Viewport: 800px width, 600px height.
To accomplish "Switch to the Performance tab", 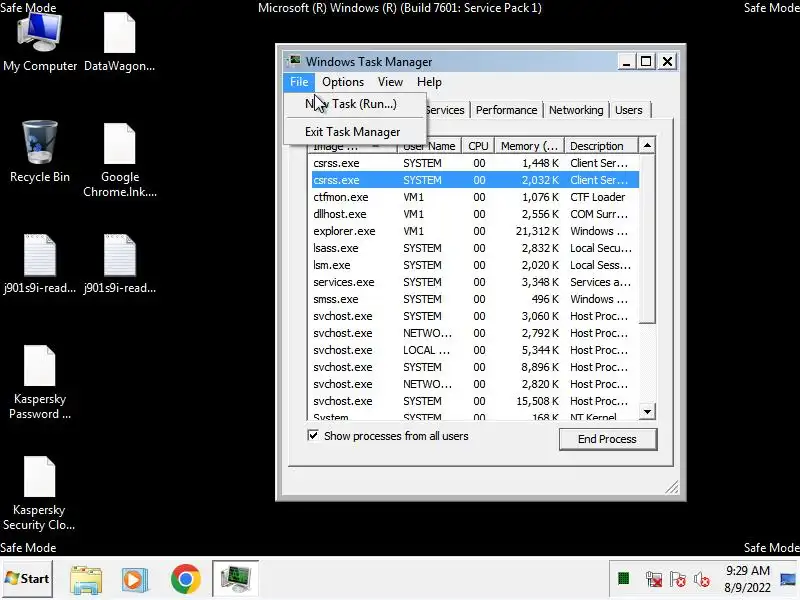I will pyautogui.click(x=506, y=110).
